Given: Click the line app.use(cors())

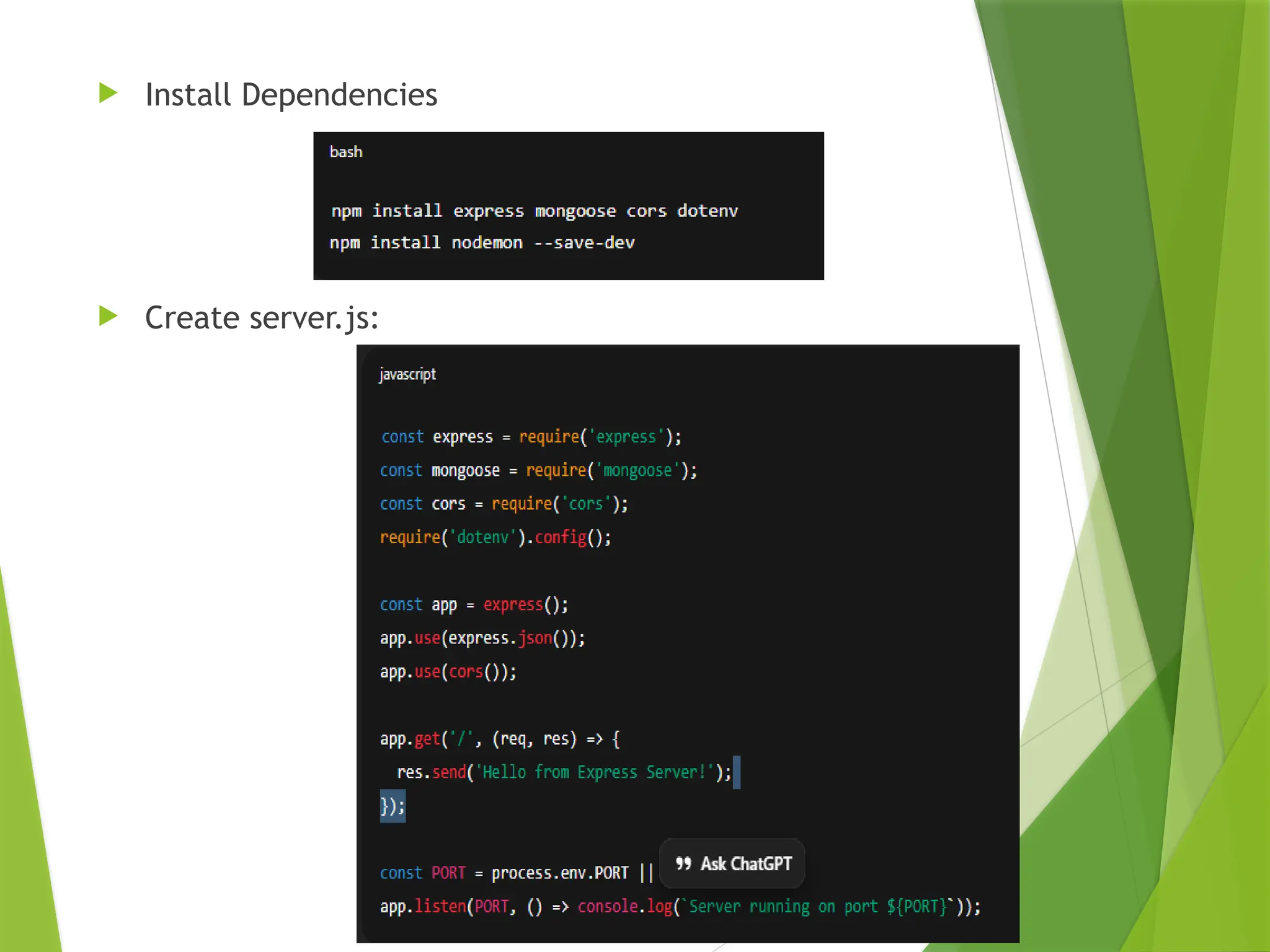Looking at the screenshot, I should tap(448, 672).
